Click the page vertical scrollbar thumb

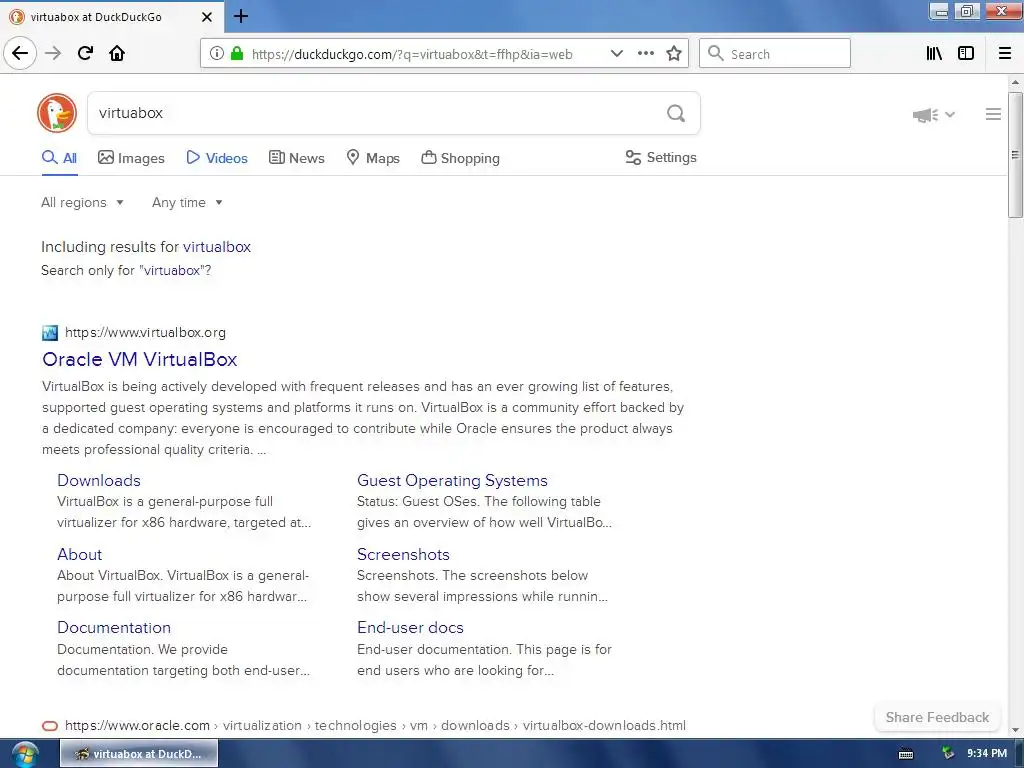pyautogui.click(x=1014, y=155)
